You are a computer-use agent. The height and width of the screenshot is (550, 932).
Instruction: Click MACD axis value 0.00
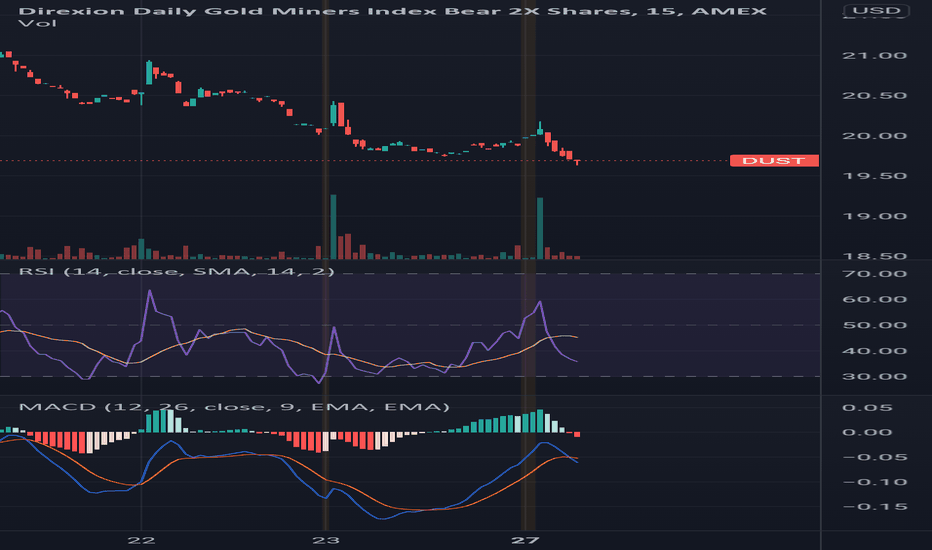point(867,432)
